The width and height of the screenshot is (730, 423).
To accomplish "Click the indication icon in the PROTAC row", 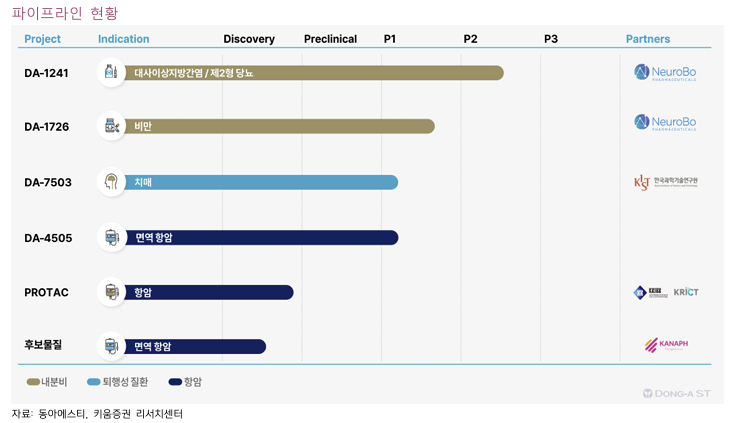I will pos(110,292).
